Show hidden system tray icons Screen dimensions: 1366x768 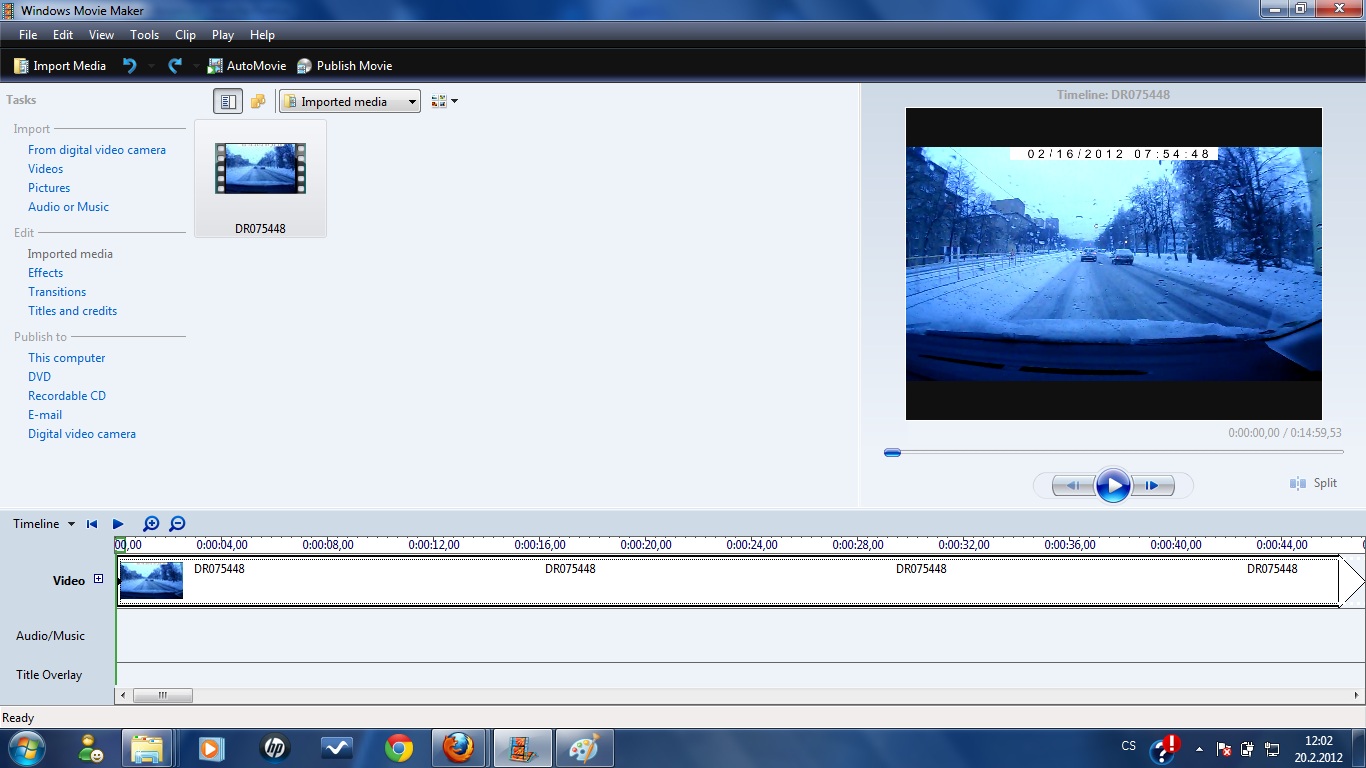(1199, 748)
